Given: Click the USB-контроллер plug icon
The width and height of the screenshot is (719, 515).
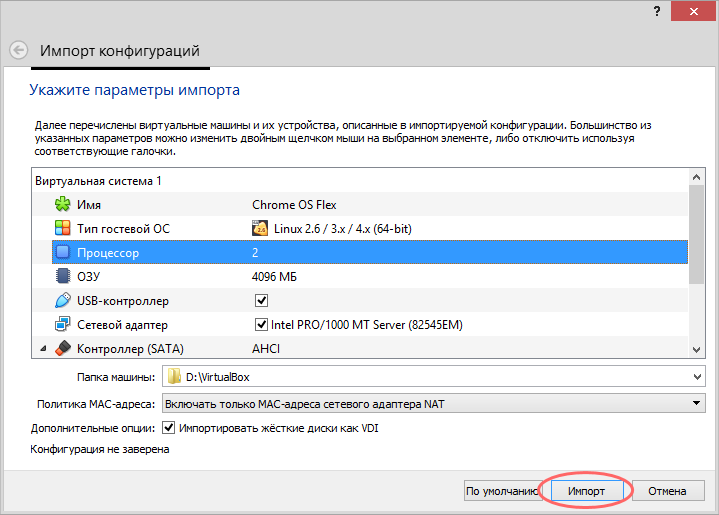Looking at the screenshot, I should click(x=63, y=300).
